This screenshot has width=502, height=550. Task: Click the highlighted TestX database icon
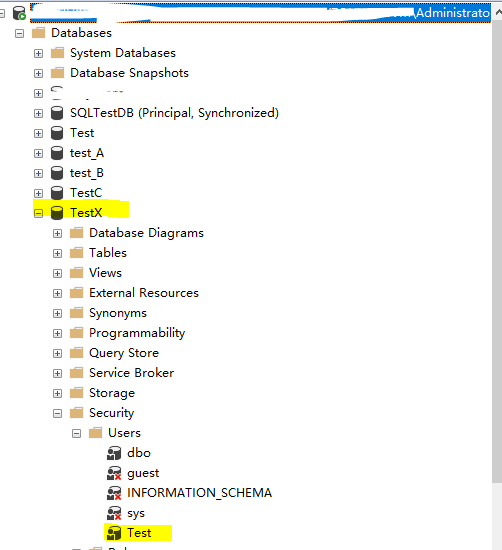click(x=57, y=213)
